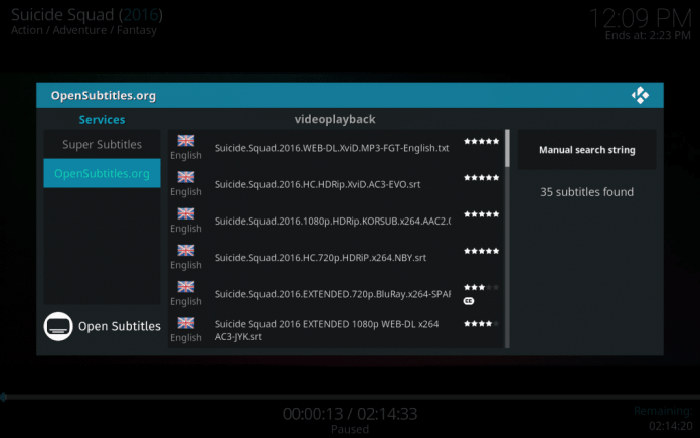Click the five-star rating of the KORSUB subtitle
The width and height of the screenshot is (700, 438).
(481, 214)
